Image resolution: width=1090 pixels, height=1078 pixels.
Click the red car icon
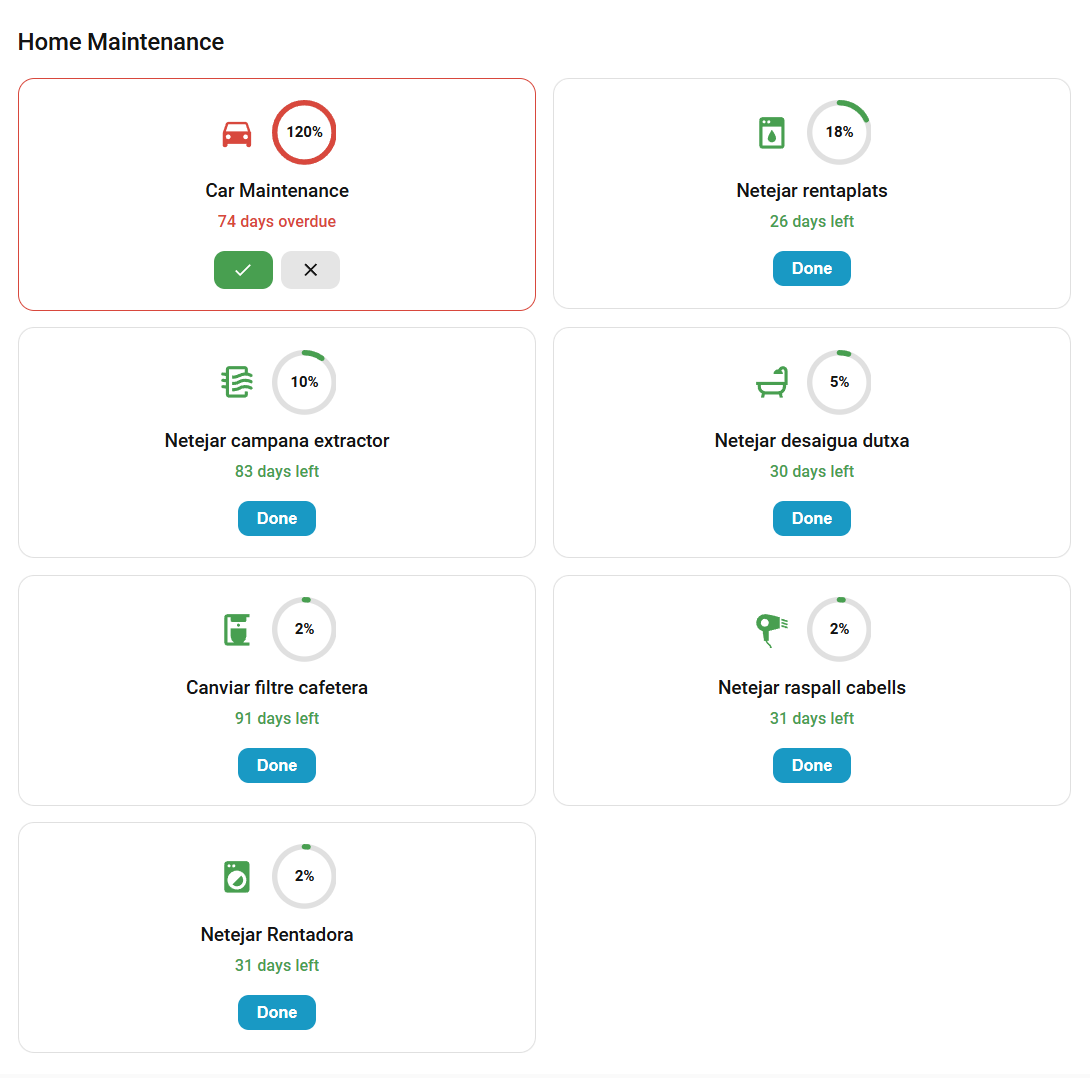(x=237, y=133)
